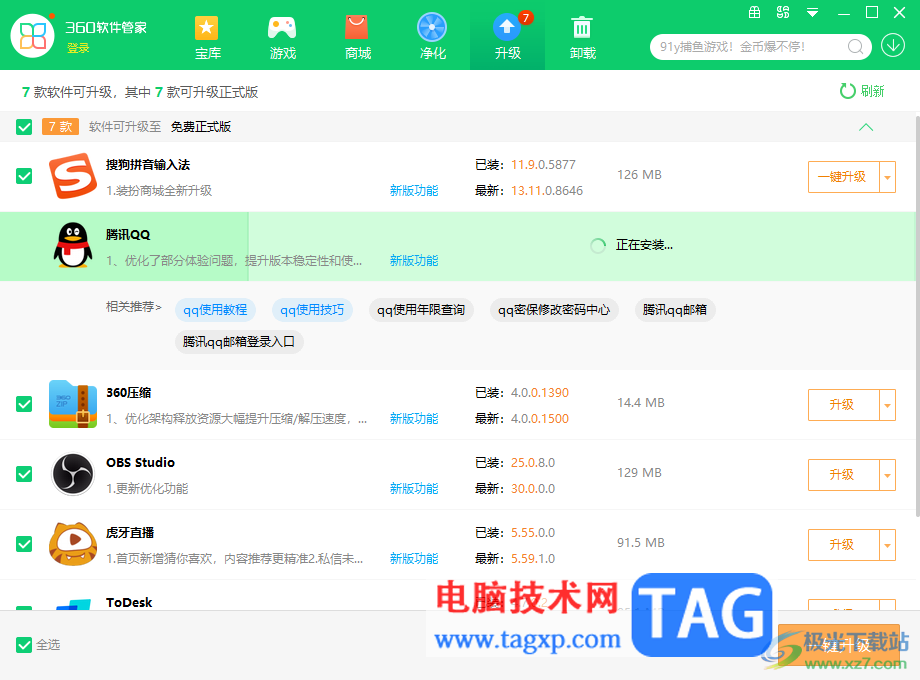Image resolution: width=920 pixels, height=680 pixels.
Task: Click 登录 to sign in
Action: point(78,48)
